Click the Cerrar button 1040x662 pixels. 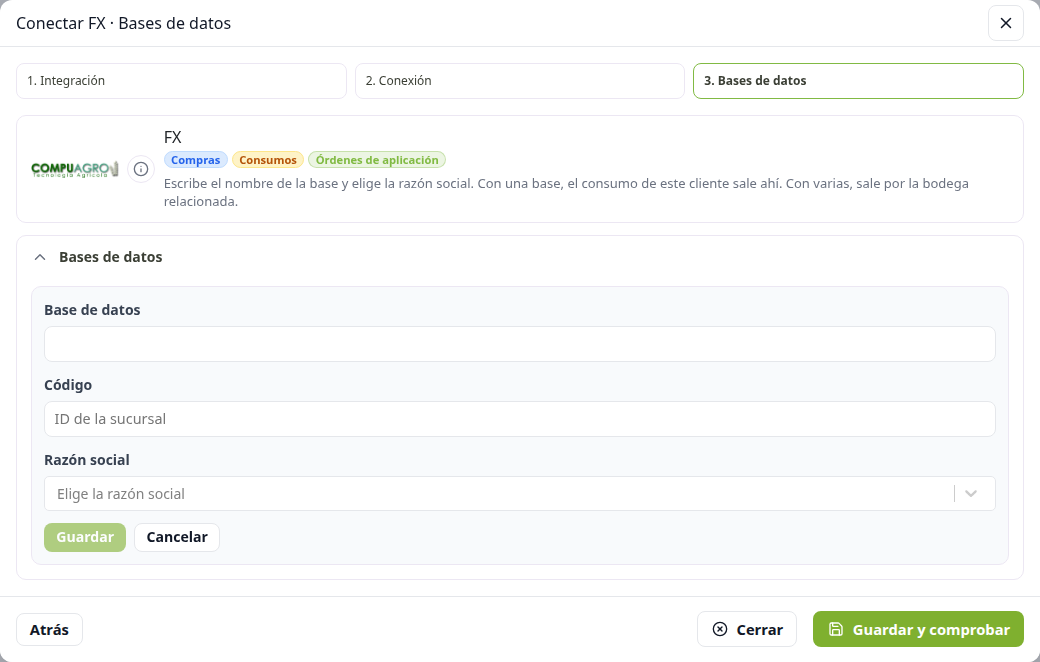[747, 629]
